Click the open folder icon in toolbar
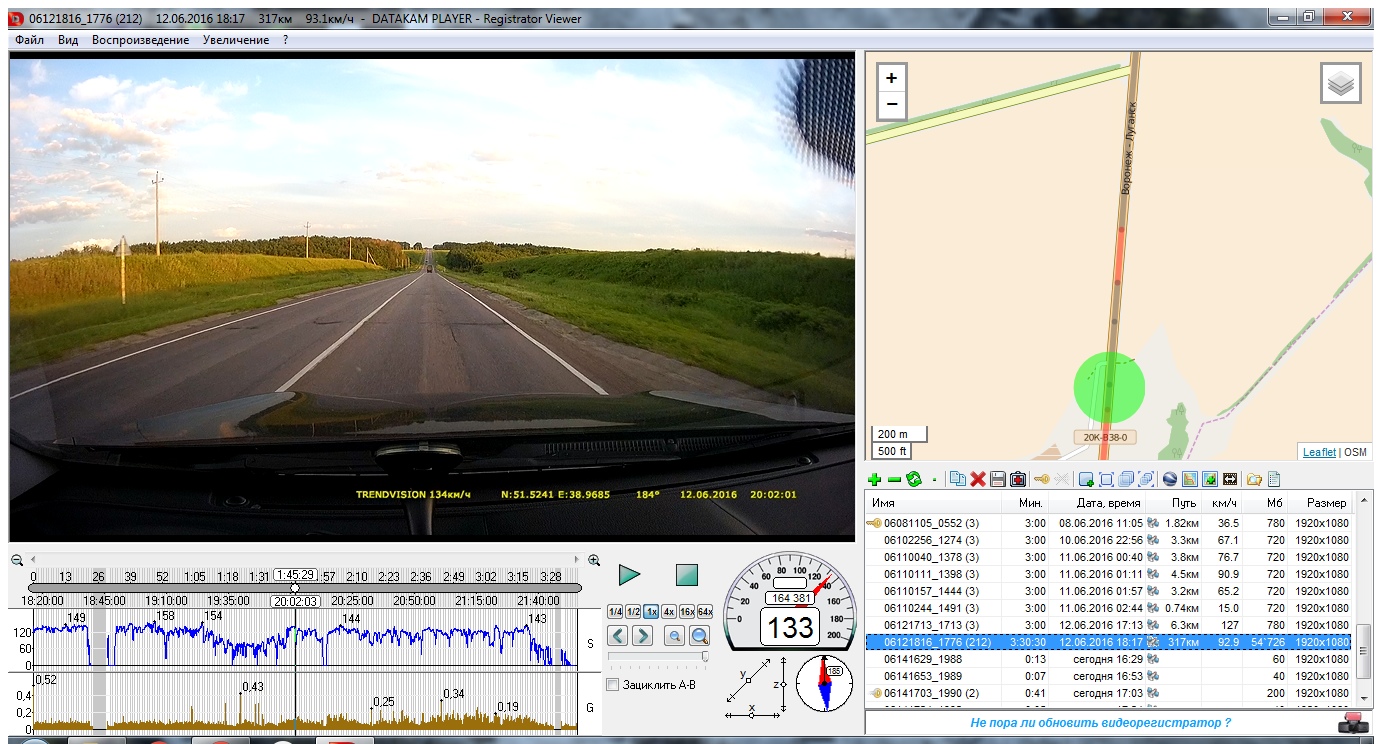This screenshot has width=1382, height=744. [1253, 480]
